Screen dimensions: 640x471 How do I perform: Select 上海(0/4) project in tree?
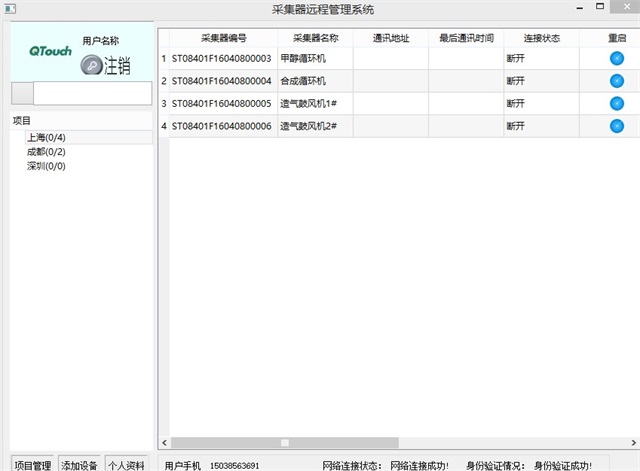(x=46, y=138)
